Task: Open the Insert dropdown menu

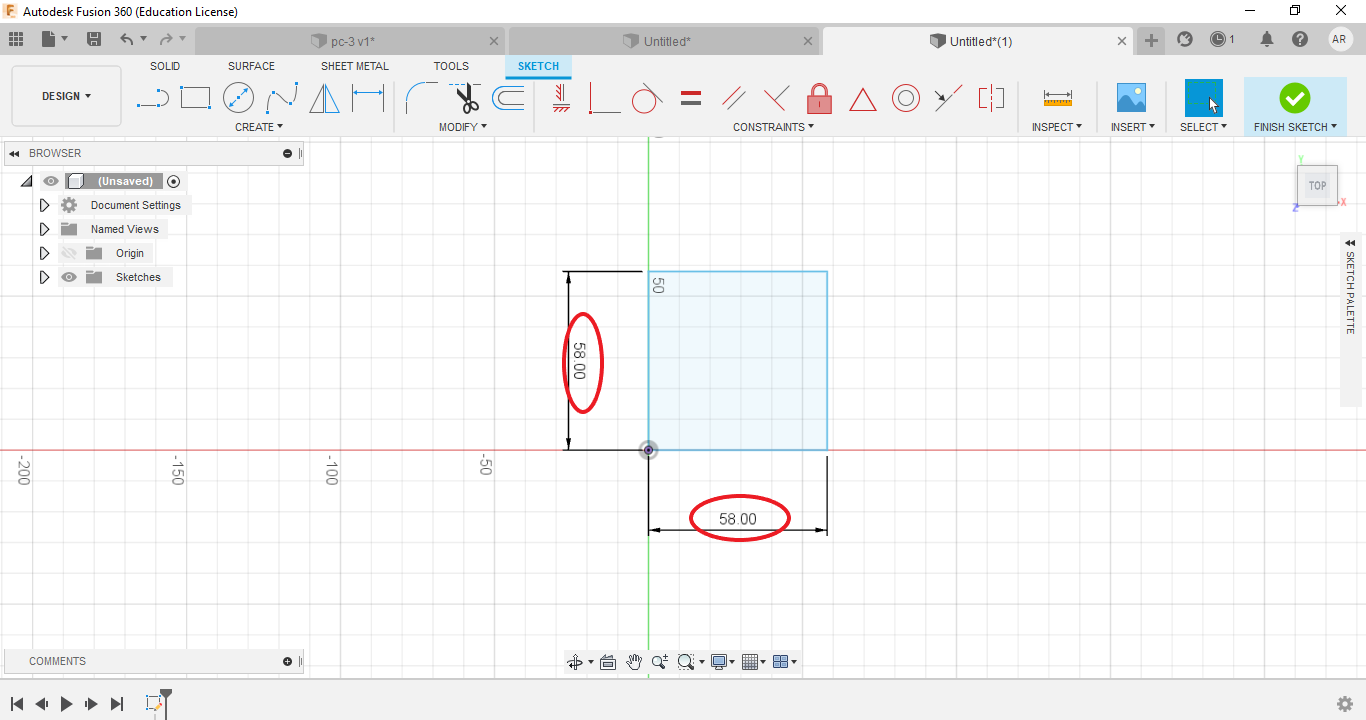Action: pos(1133,127)
